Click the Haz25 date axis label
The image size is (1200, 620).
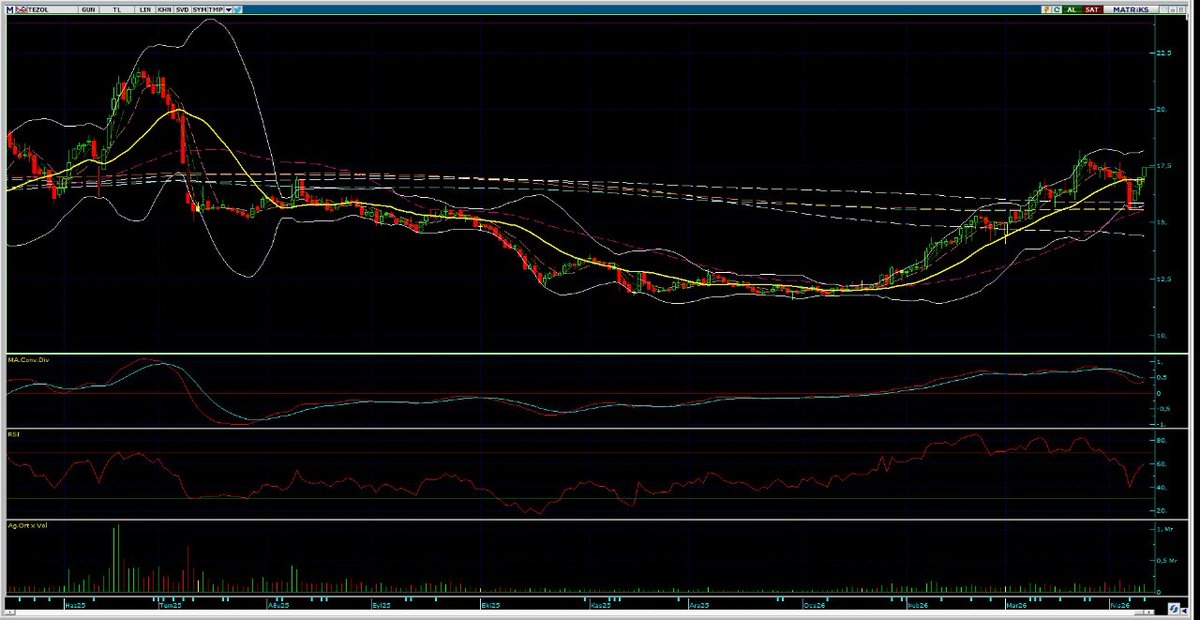click(75, 605)
